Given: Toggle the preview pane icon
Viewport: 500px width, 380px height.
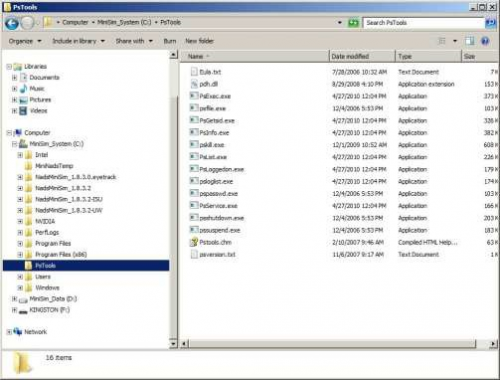Looking at the screenshot, I should click(470, 41).
